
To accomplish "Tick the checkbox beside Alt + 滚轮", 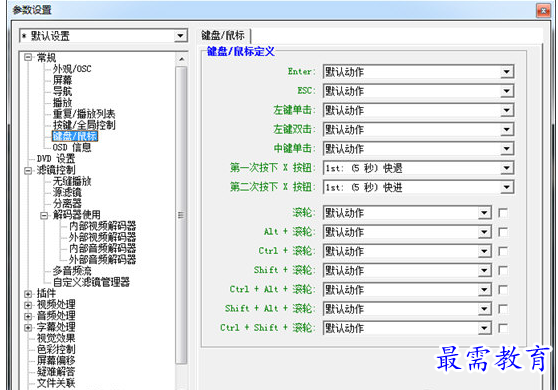I will (x=503, y=232).
